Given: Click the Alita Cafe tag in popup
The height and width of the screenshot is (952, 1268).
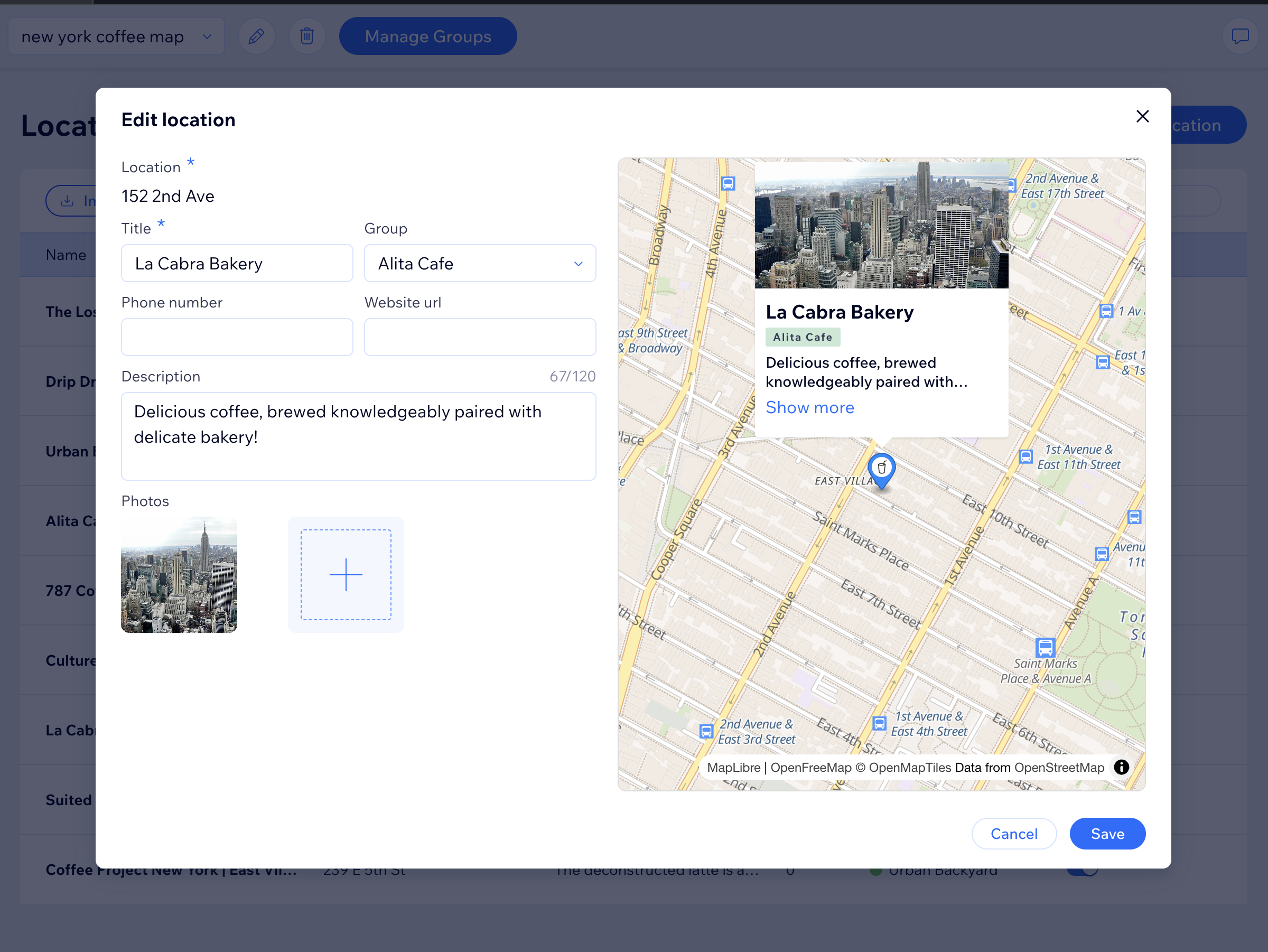Looking at the screenshot, I should click(x=803, y=337).
